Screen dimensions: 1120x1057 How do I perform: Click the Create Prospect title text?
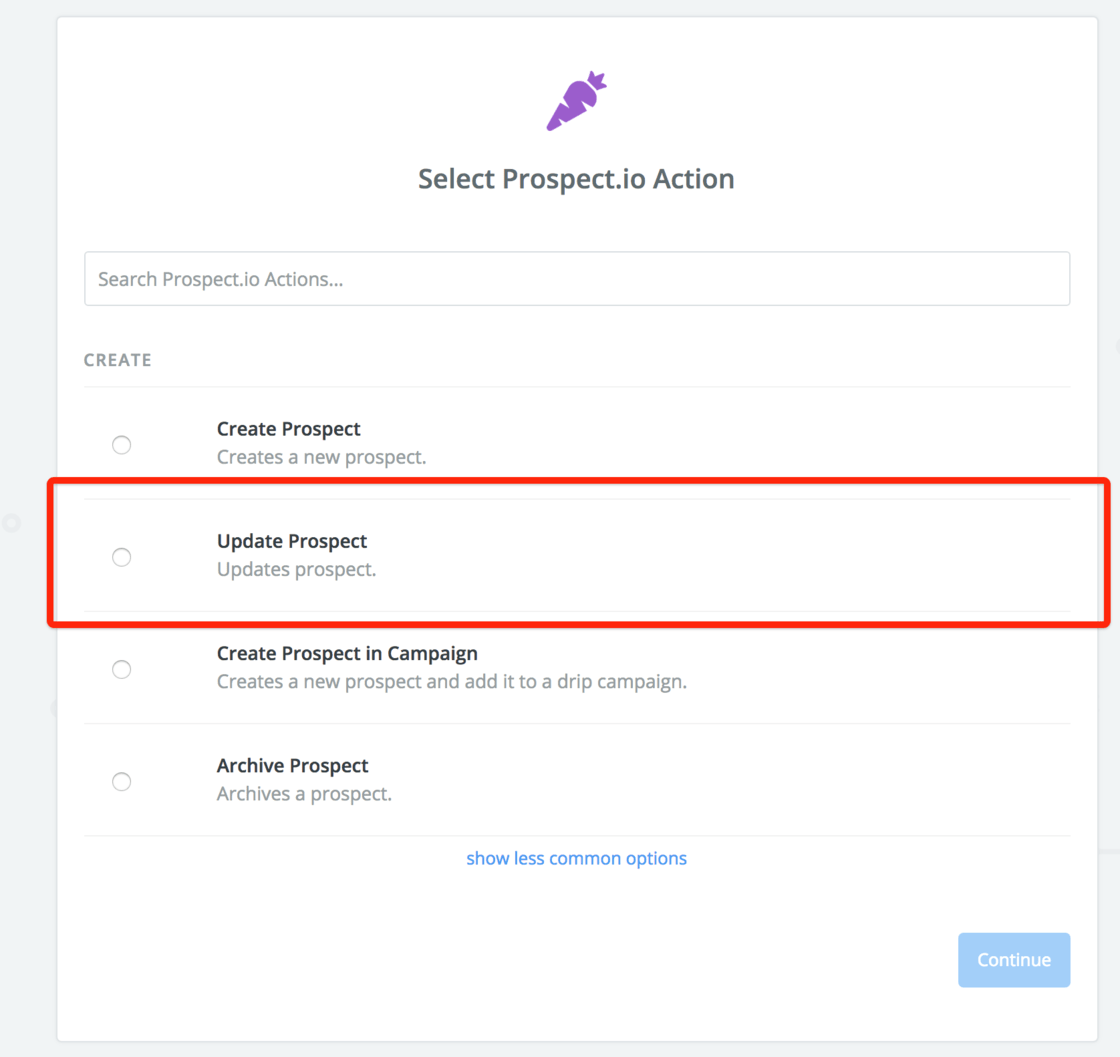tap(289, 429)
